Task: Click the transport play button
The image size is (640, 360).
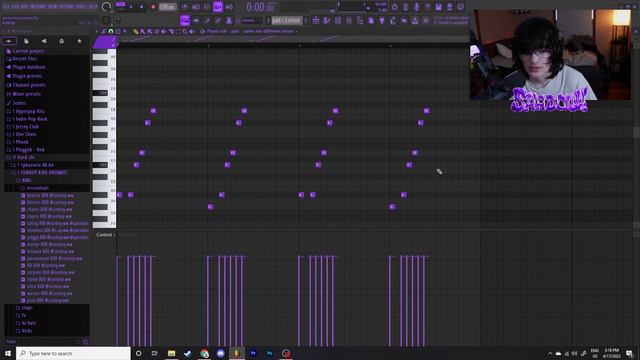Action: pyautogui.click(x=131, y=7)
